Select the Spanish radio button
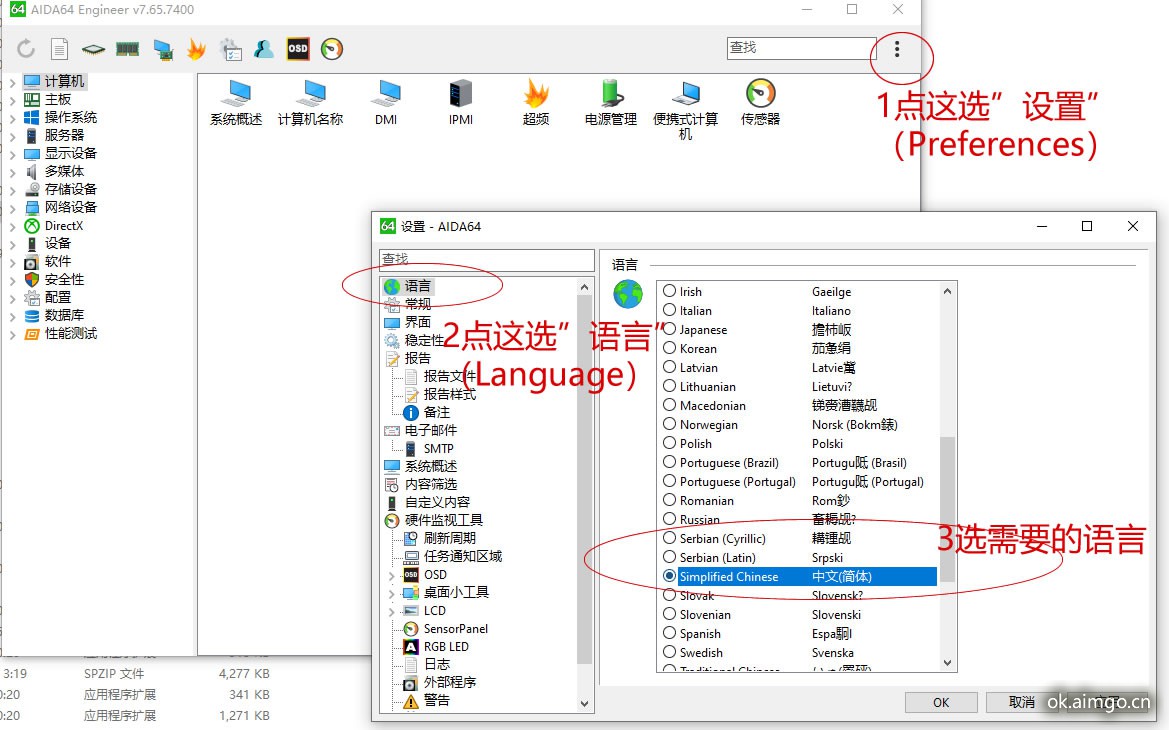Viewport: 1169px width, 730px height. [669, 634]
